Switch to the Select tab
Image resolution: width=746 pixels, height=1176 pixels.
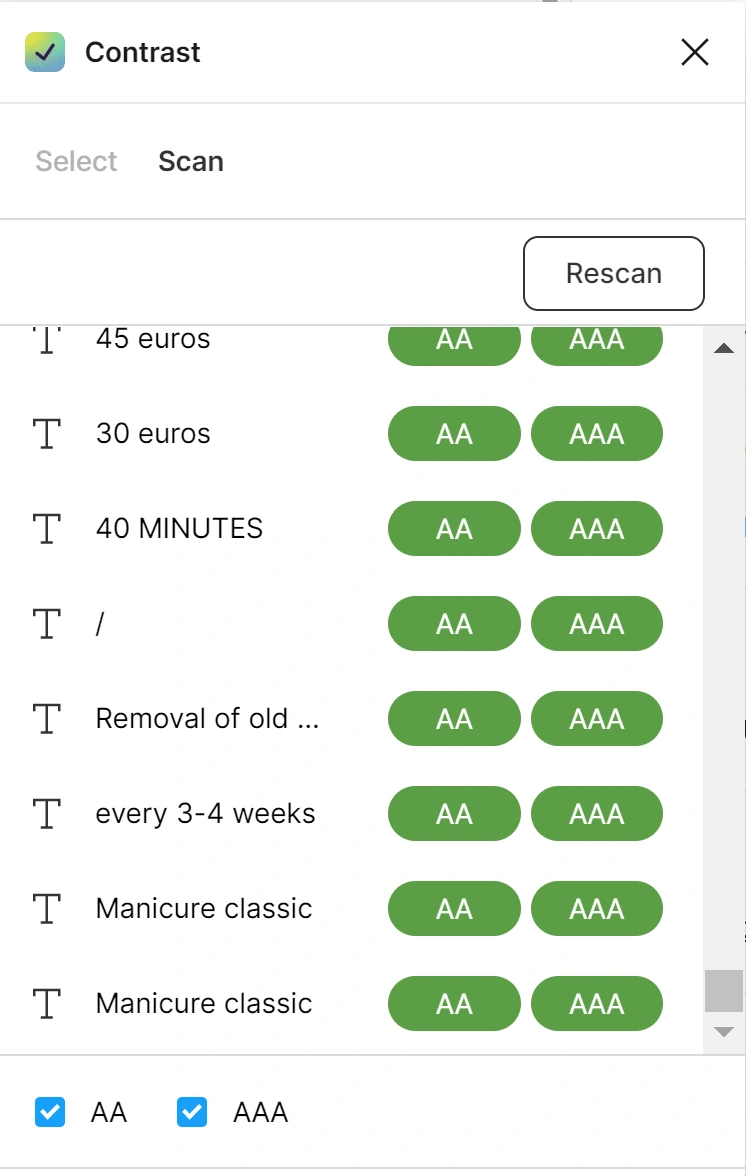pos(76,161)
